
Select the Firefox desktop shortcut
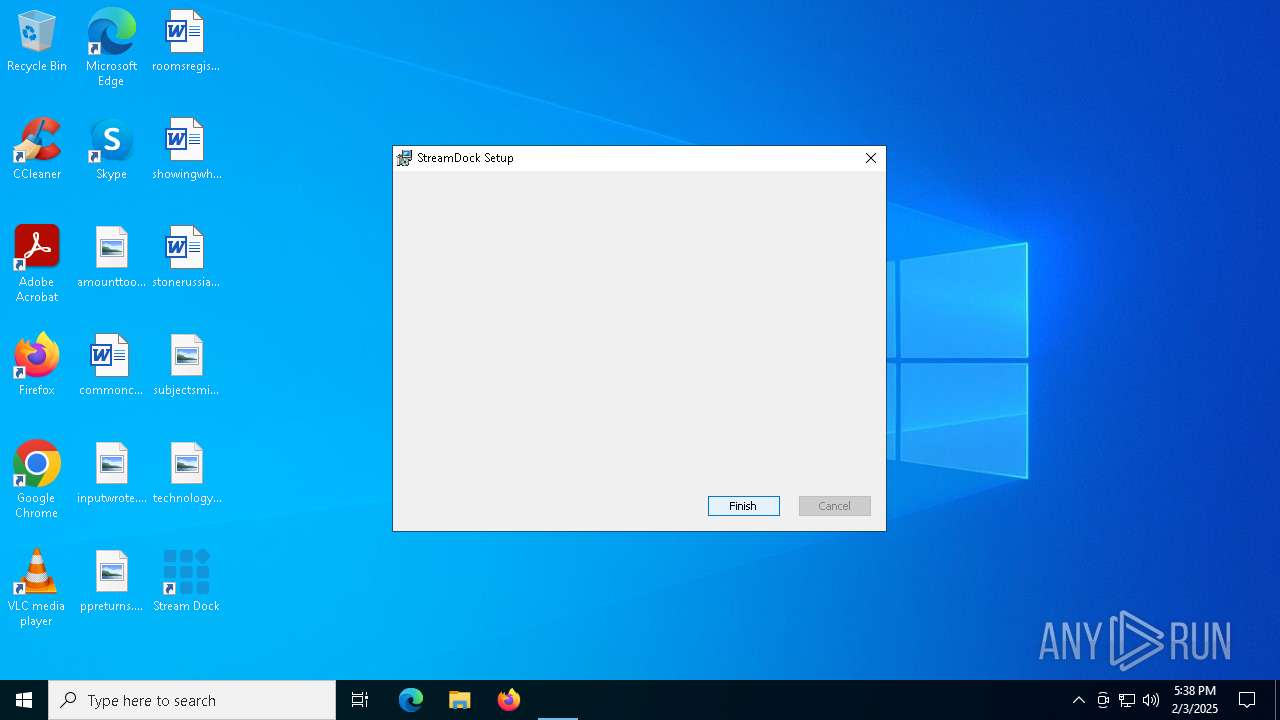tap(37, 365)
